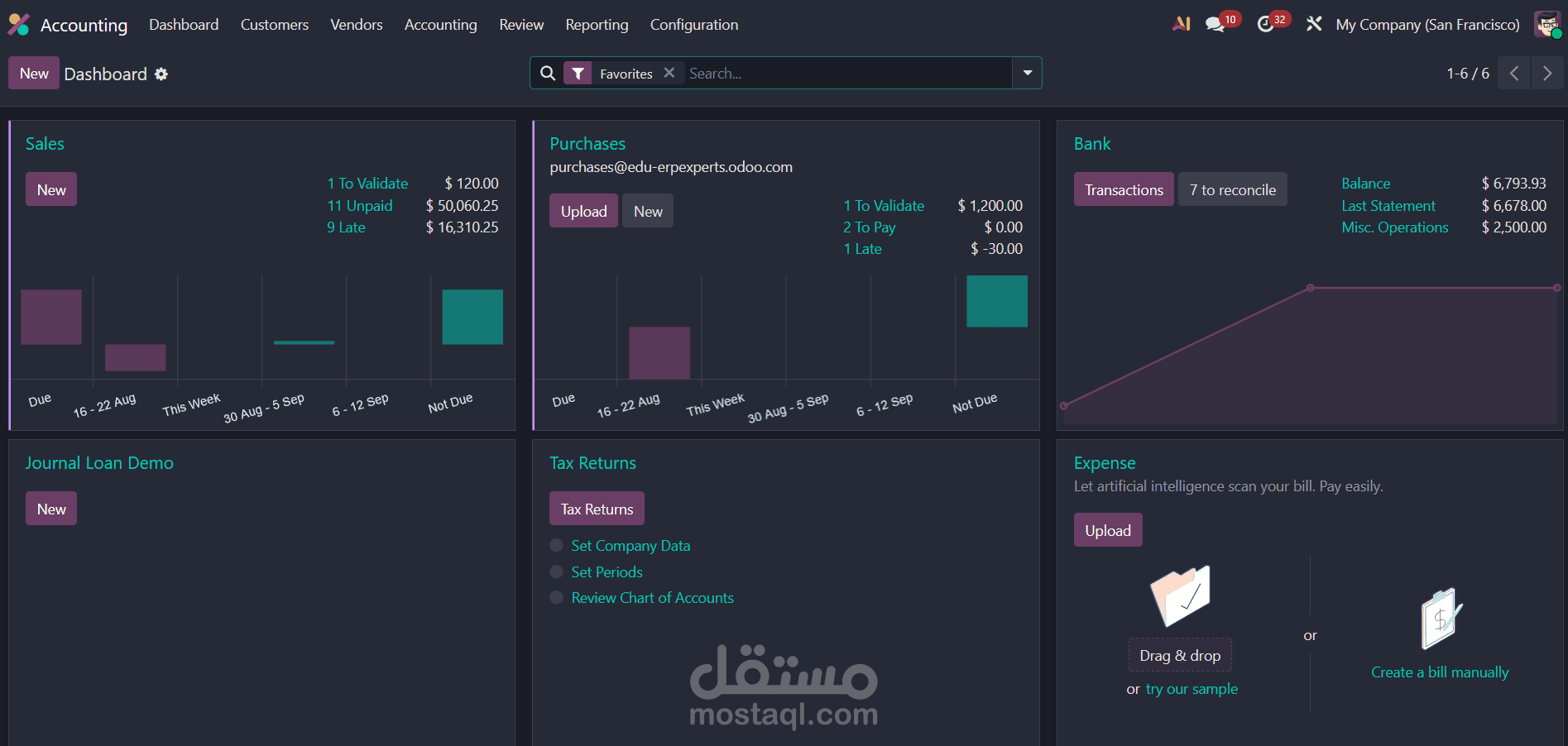This screenshot has height=746, width=1568.
Task: Open the Review menu
Action: [521, 25]
